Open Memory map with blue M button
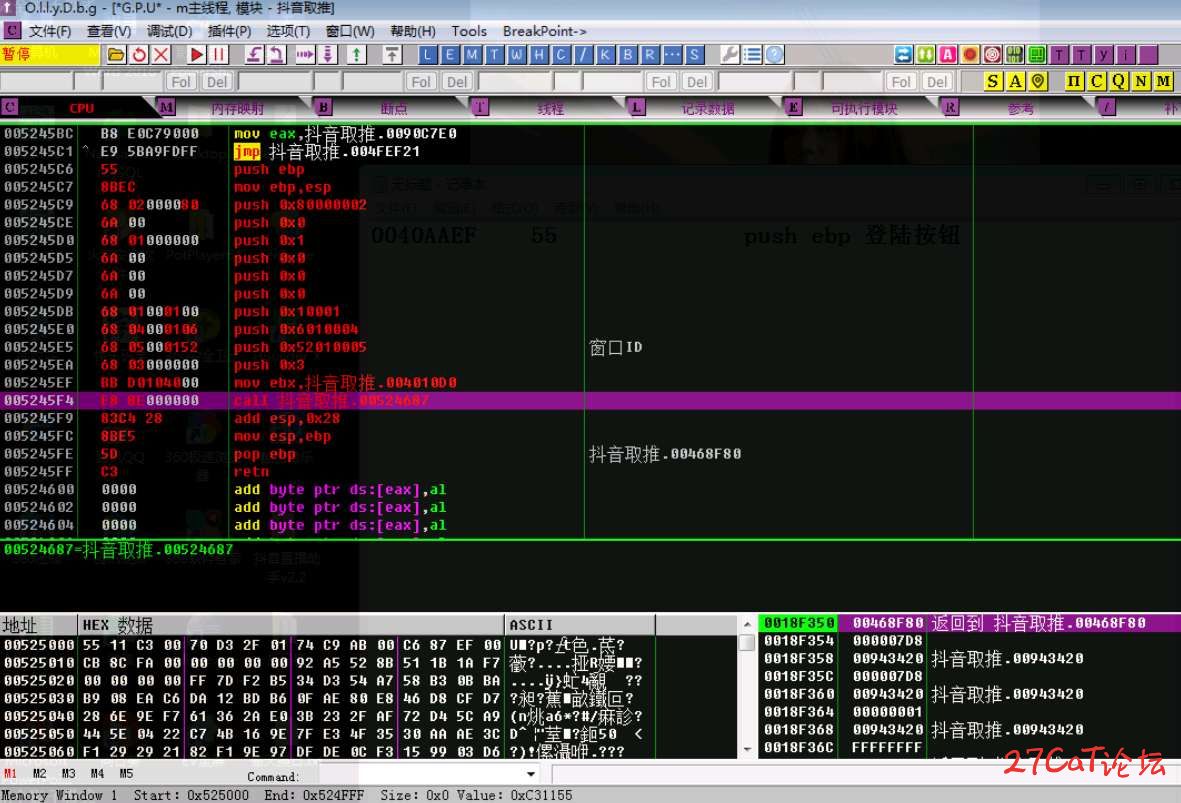Screen dimensions: 1181x803 pyautogui.click(x=472, y=54)
